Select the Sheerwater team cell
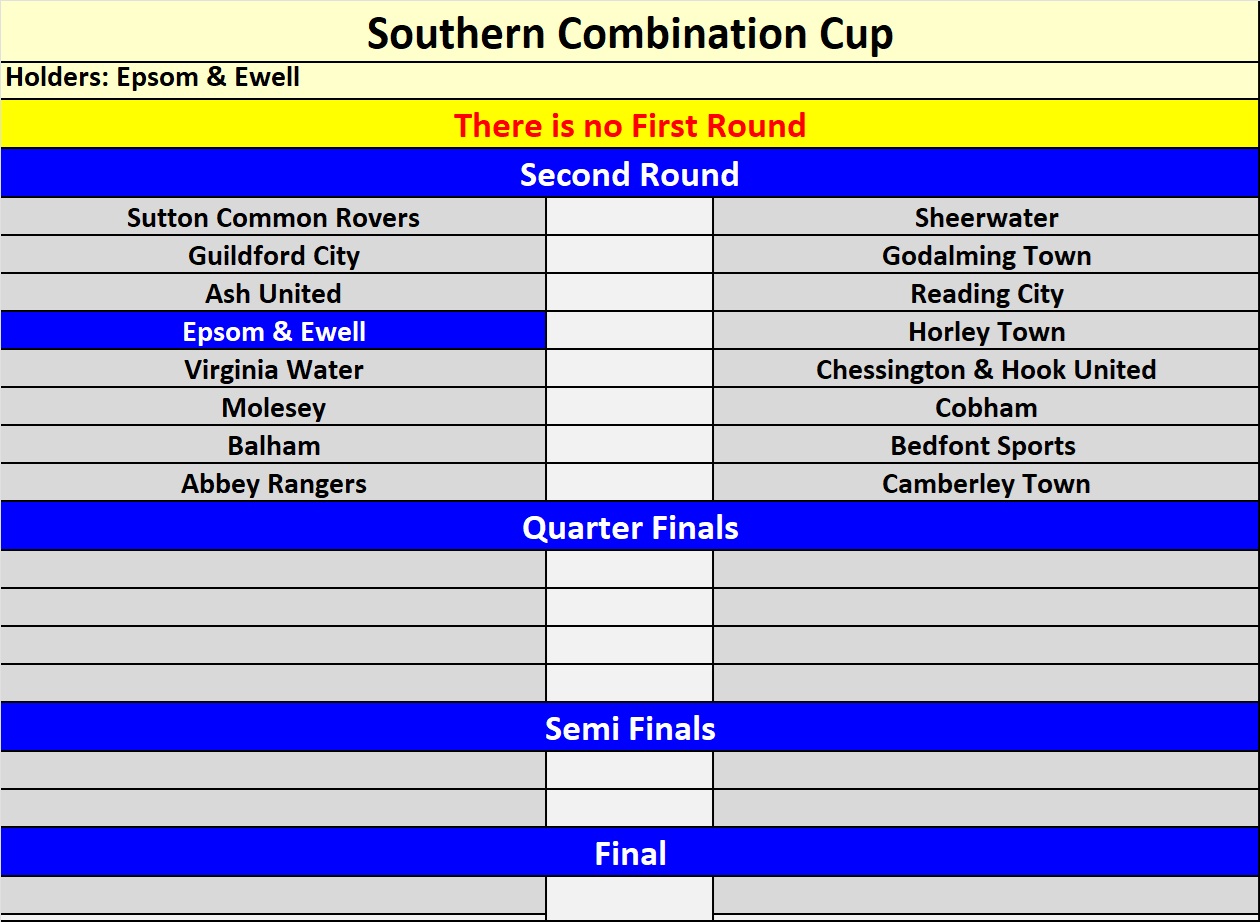Viewport: 1260px width, 922px height. coord(986,218)
